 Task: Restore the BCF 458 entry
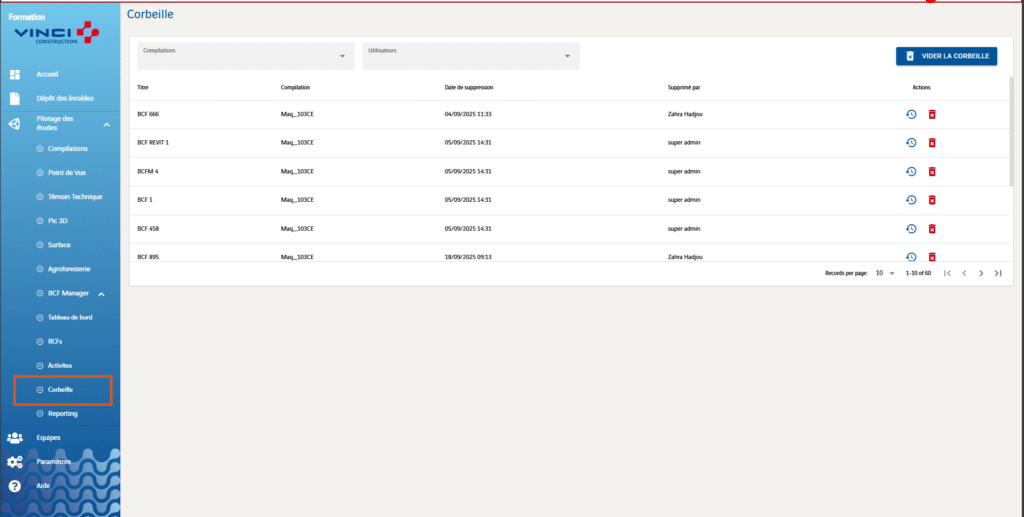point(911,228)
